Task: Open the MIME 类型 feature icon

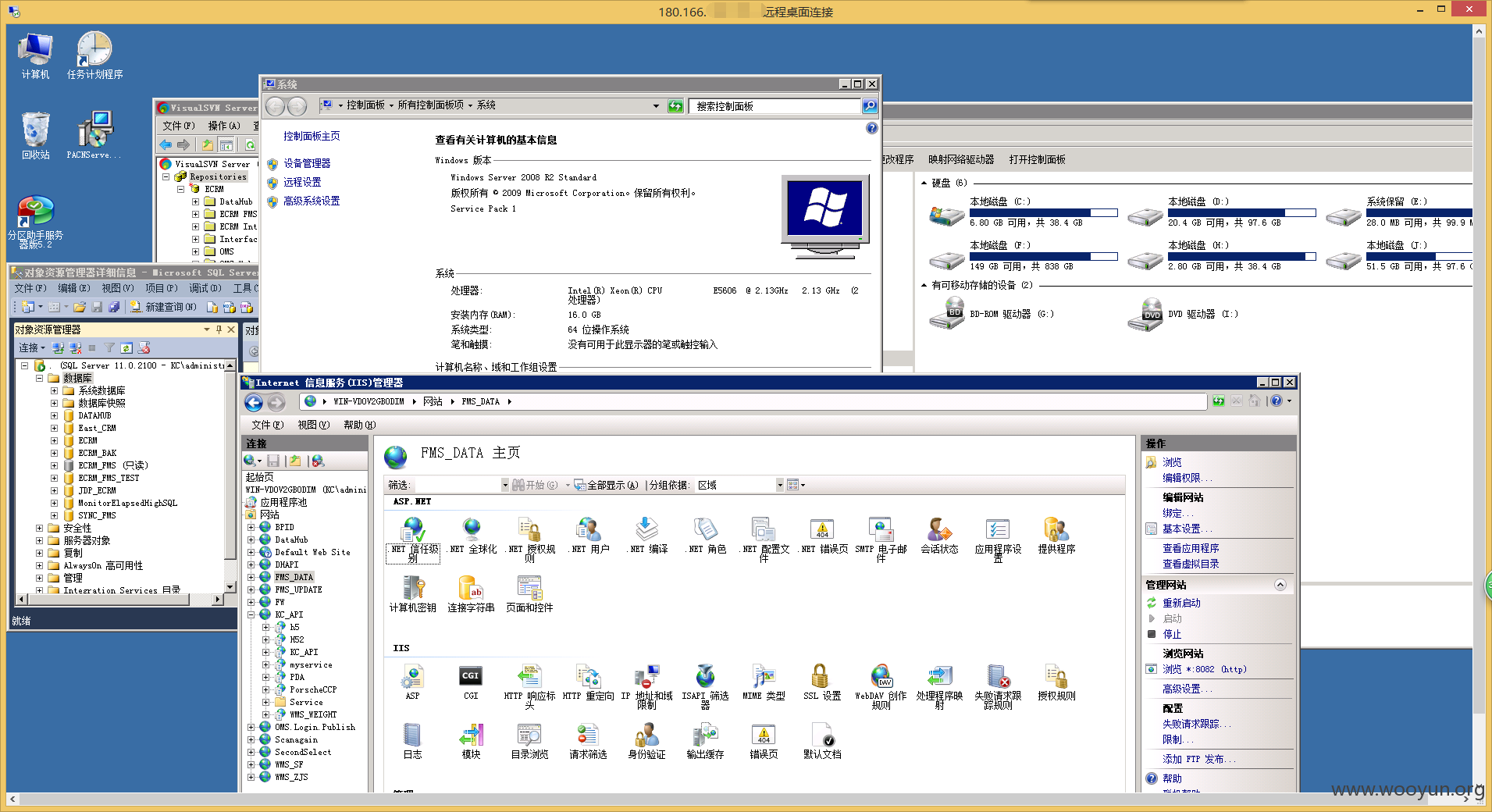Action: pos(764,682)
